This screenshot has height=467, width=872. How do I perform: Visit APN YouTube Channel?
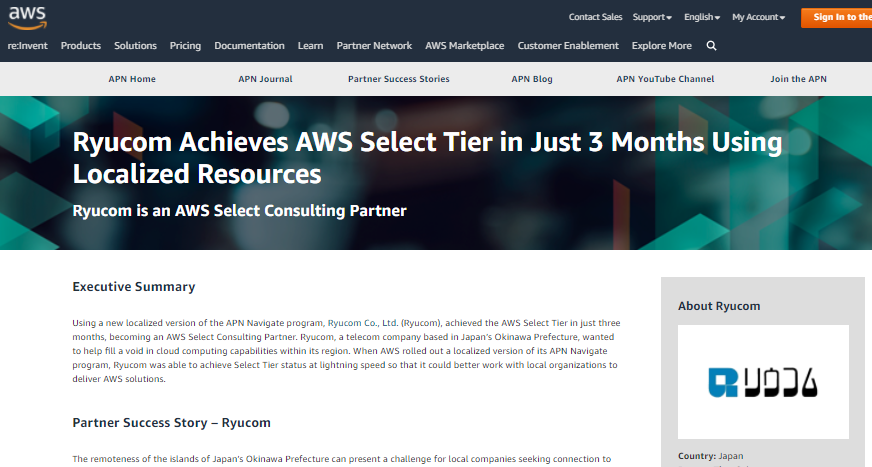tap(665, 79)
